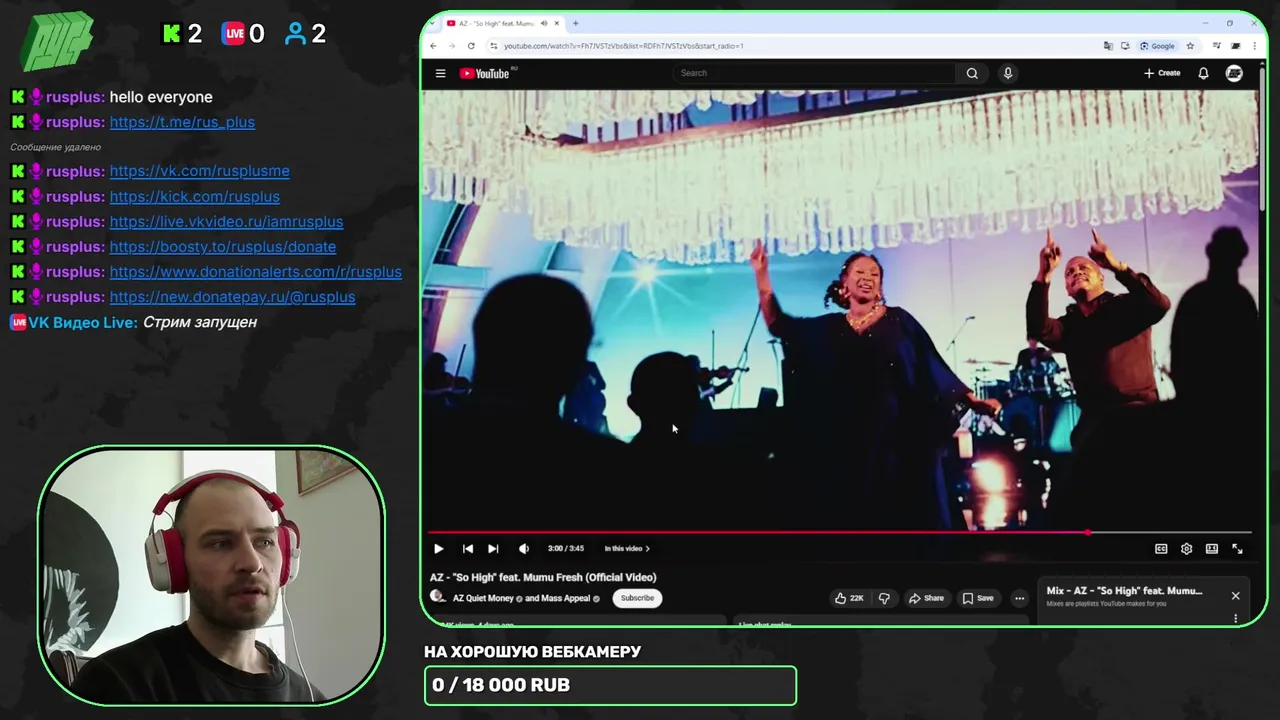The height and width of the screenshot is (720, 1280).
Task: Bookmark this page with the star
Action: [1190, 46]
